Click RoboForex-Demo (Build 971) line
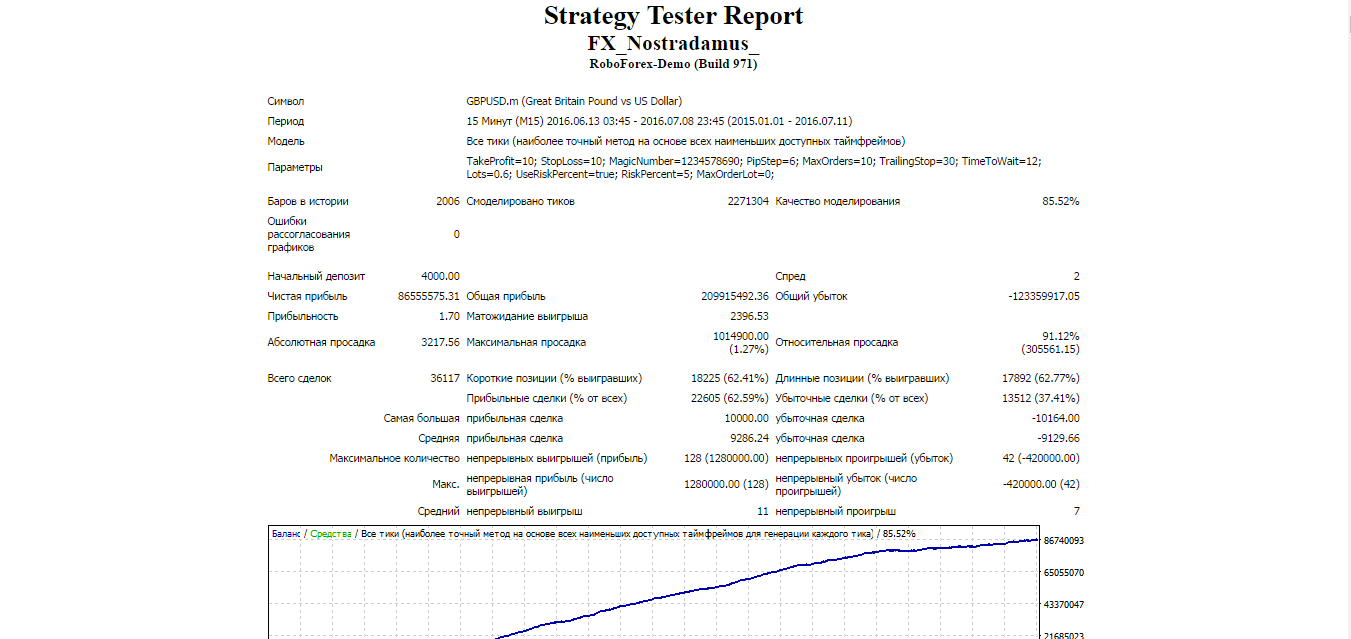Image resolution: width=1351 pixels, height=639 pixels. click(673, 64)
